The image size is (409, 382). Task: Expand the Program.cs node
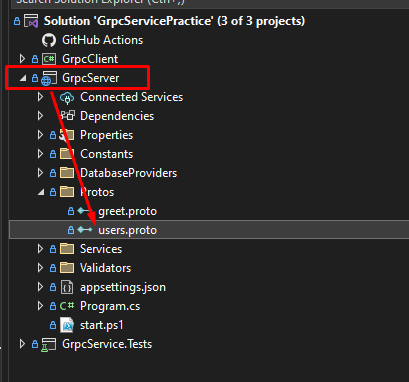[x=40, y=306]
